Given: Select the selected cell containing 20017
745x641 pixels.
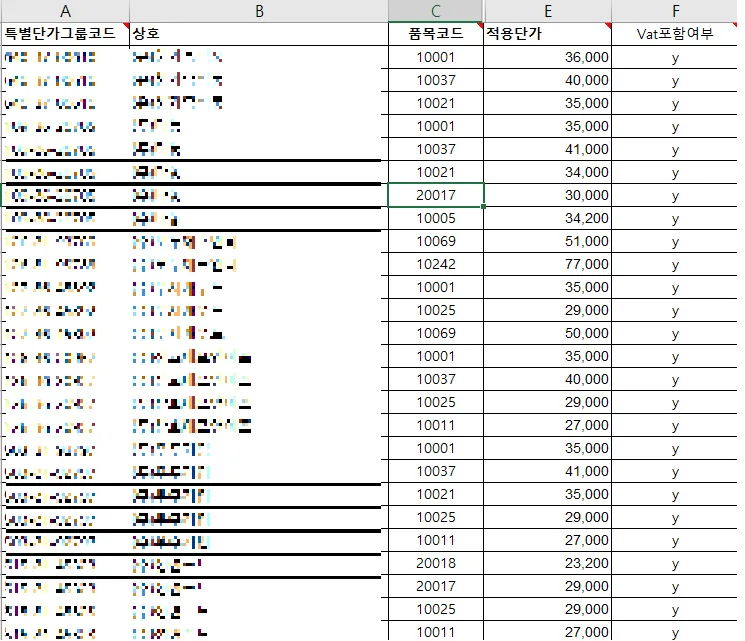Looking at the screenshot, I should (436, 195).
